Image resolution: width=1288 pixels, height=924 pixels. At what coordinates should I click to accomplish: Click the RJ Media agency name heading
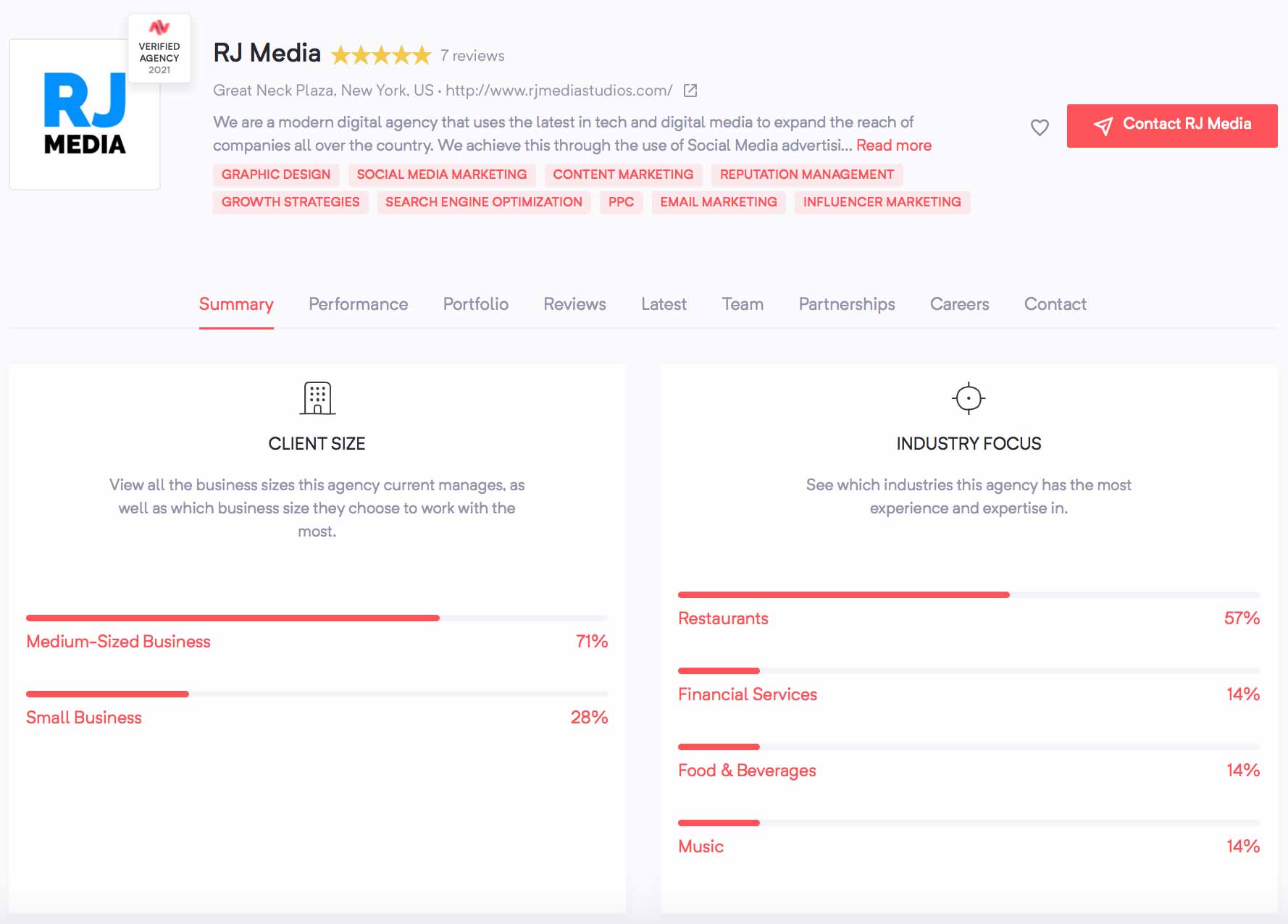[x=267, y=54]
